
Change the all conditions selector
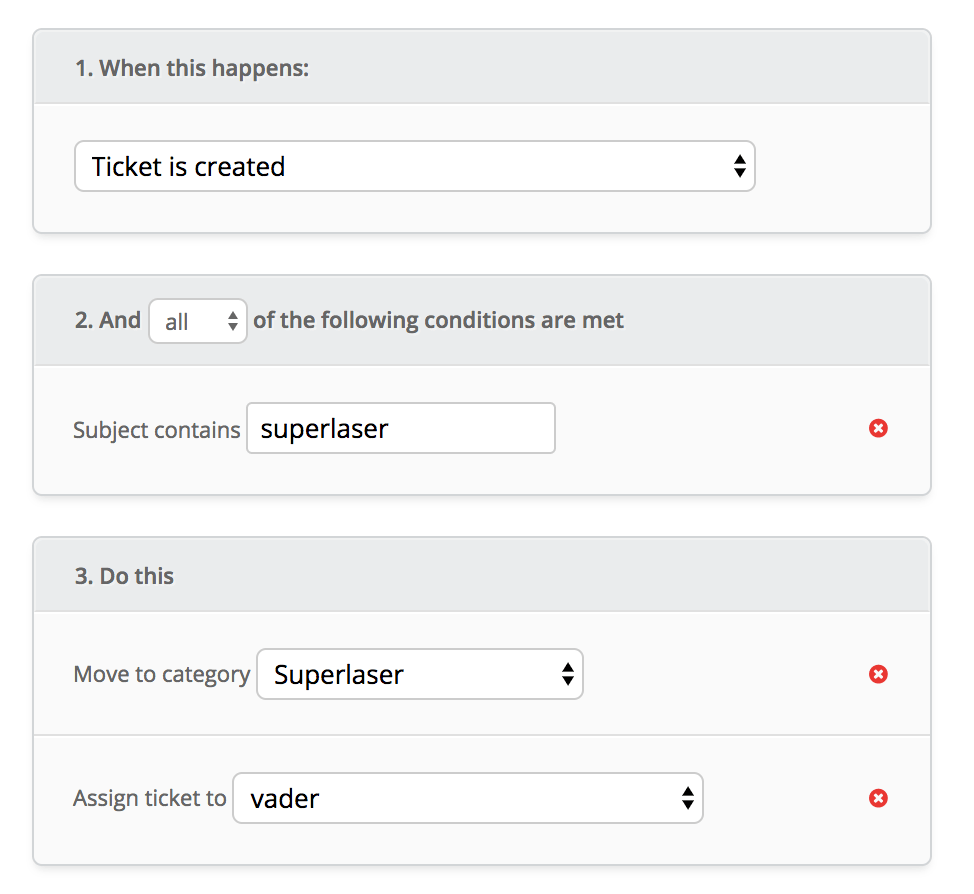[x=197, y=320]
